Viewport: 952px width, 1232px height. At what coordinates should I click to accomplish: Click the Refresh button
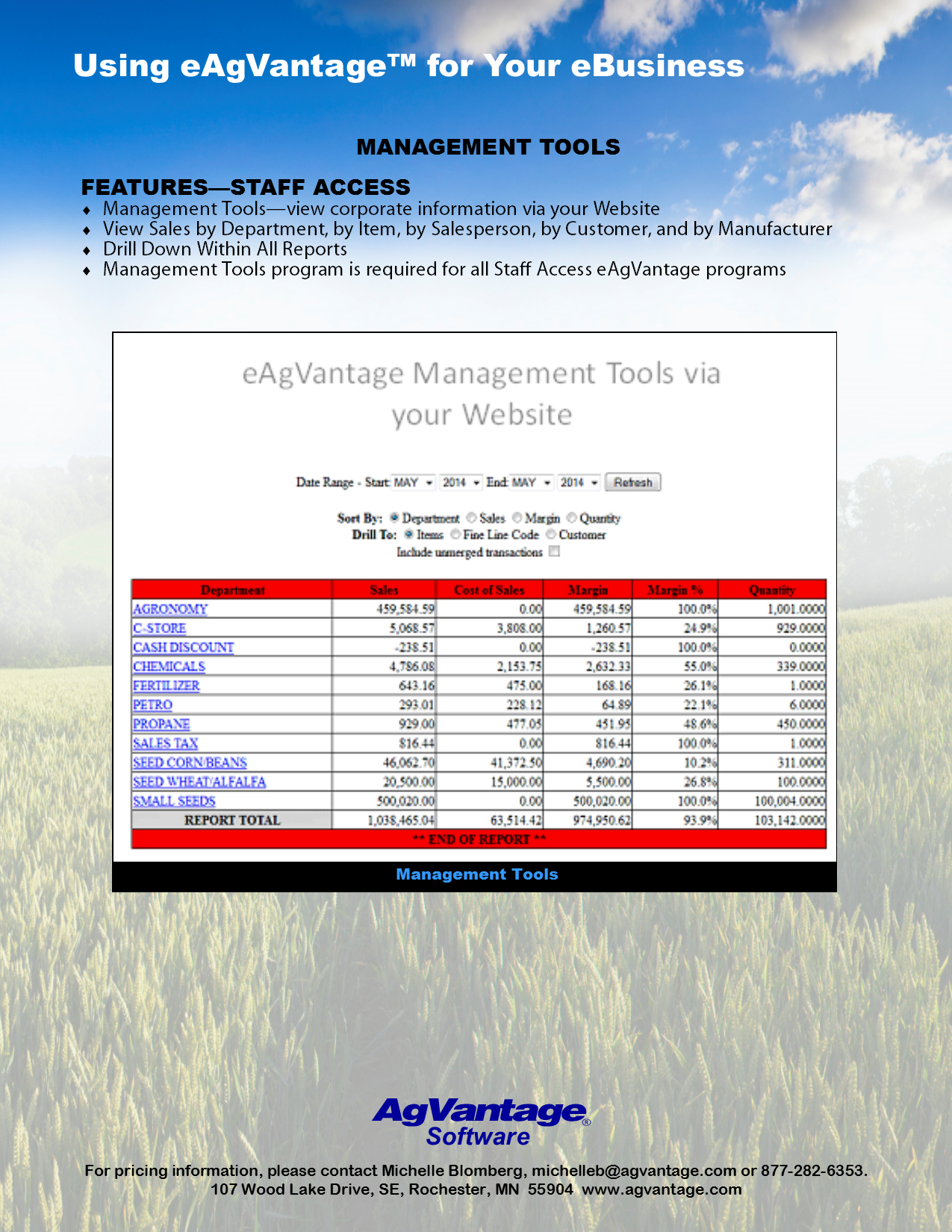(632, 482)
